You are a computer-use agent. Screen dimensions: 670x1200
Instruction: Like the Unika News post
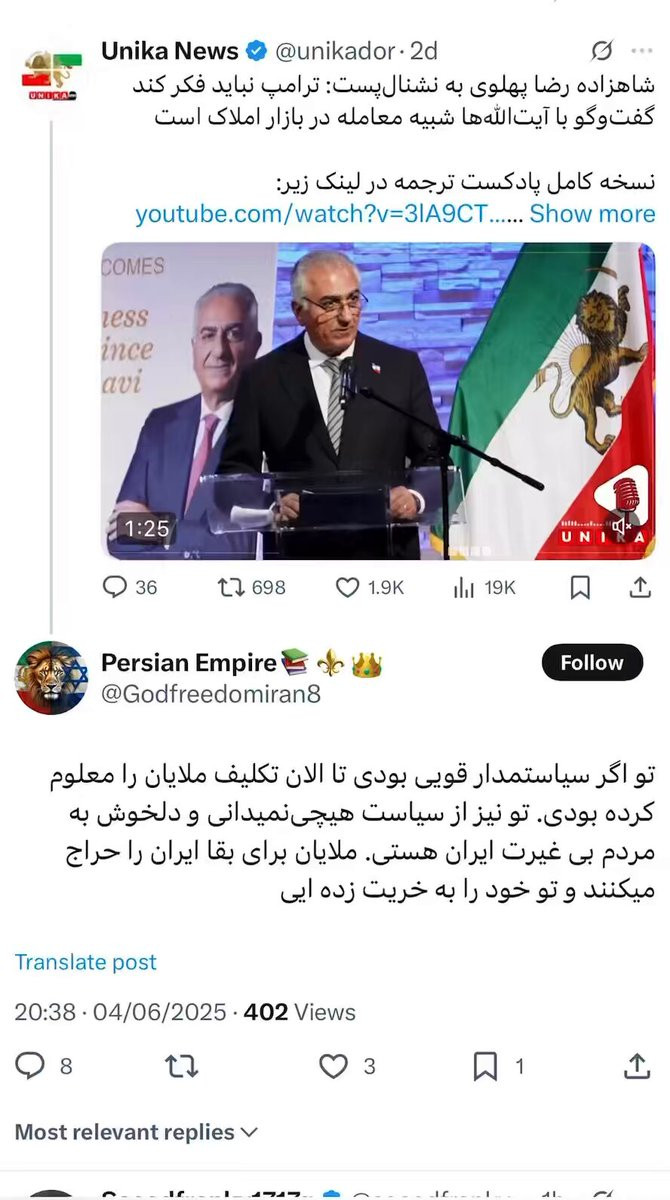(x=369, y=588)
